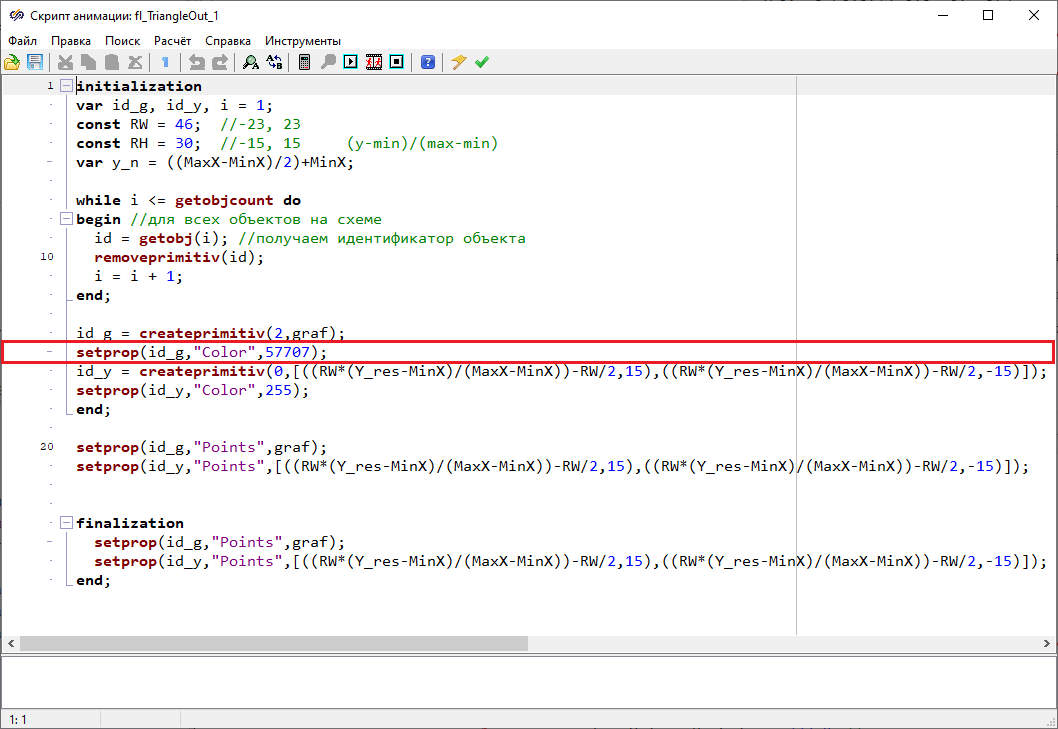
Task: Collapse the initialization code block
Action: coord(66,86)
